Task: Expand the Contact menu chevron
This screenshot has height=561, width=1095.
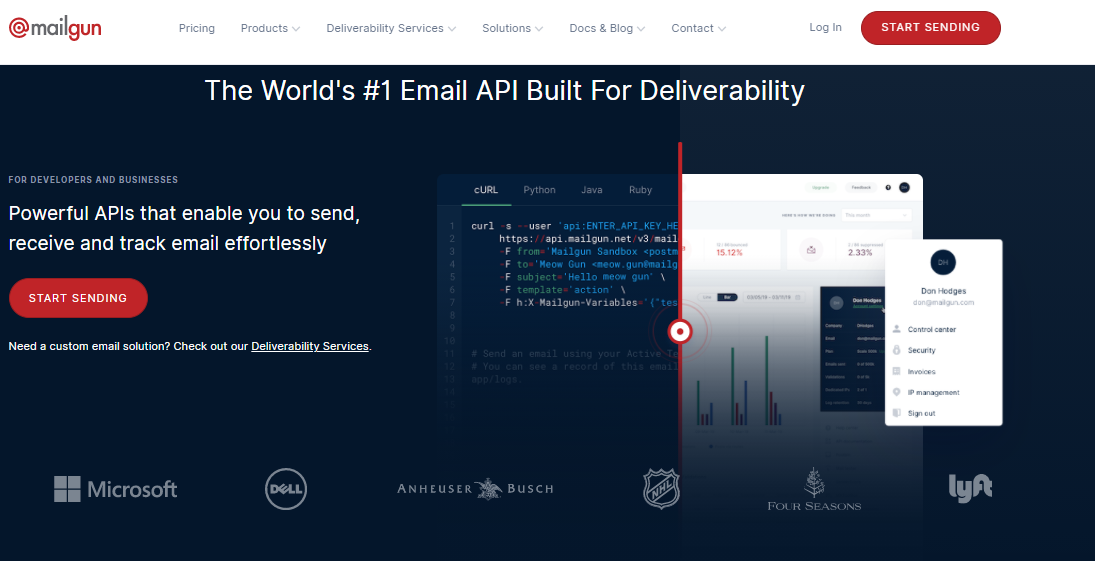Action: 722,29
